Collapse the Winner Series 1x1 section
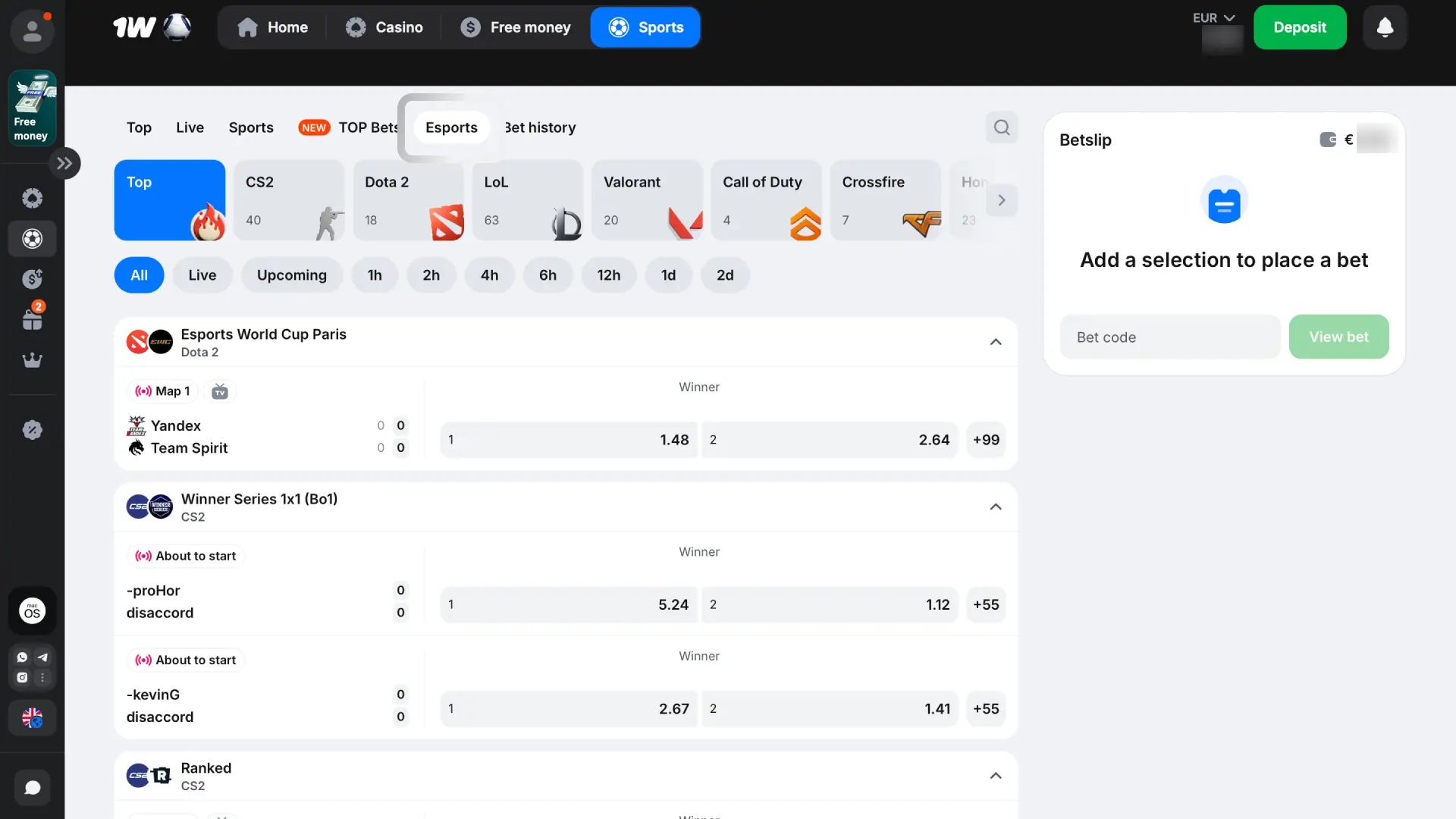Viewport: 1456px width, 819px height. pos(996,507)
